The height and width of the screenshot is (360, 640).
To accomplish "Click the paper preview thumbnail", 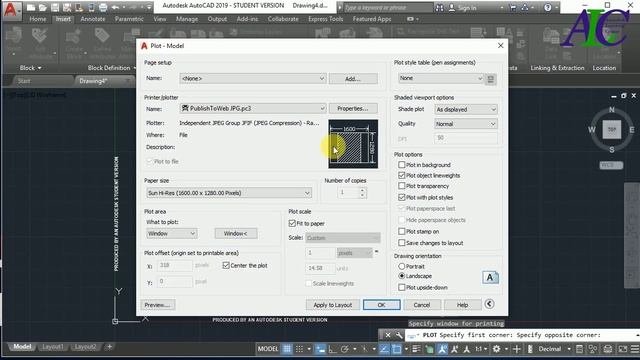I will [353, 144].
